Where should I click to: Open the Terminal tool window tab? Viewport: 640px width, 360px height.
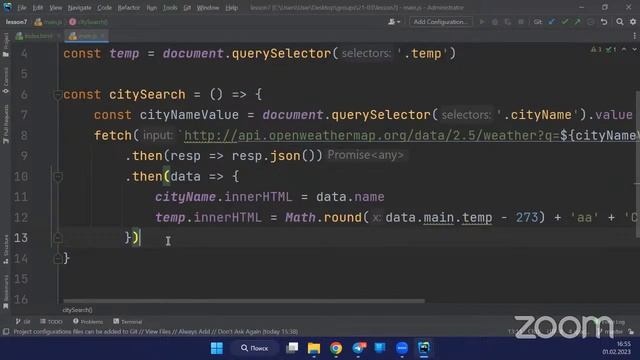pos(128,322)
